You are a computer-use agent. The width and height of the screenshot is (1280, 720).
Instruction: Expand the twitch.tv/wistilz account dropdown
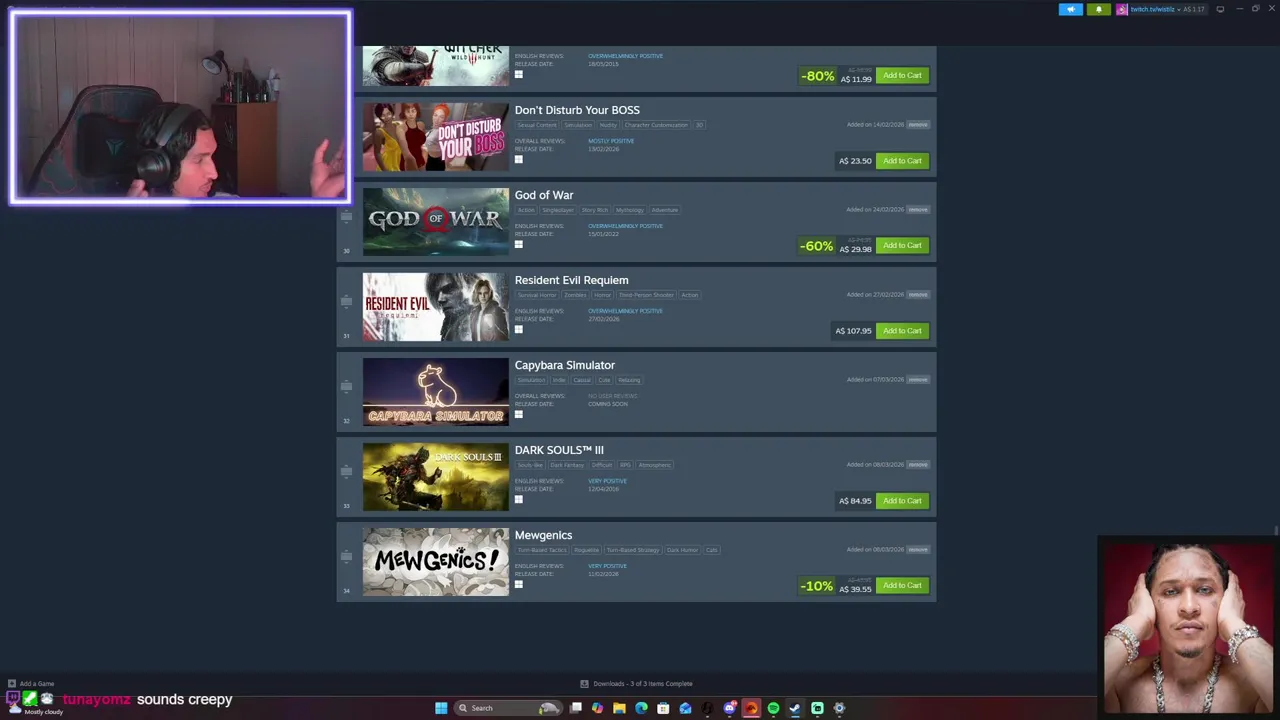pyautogui.click(x=1178, y=9)
